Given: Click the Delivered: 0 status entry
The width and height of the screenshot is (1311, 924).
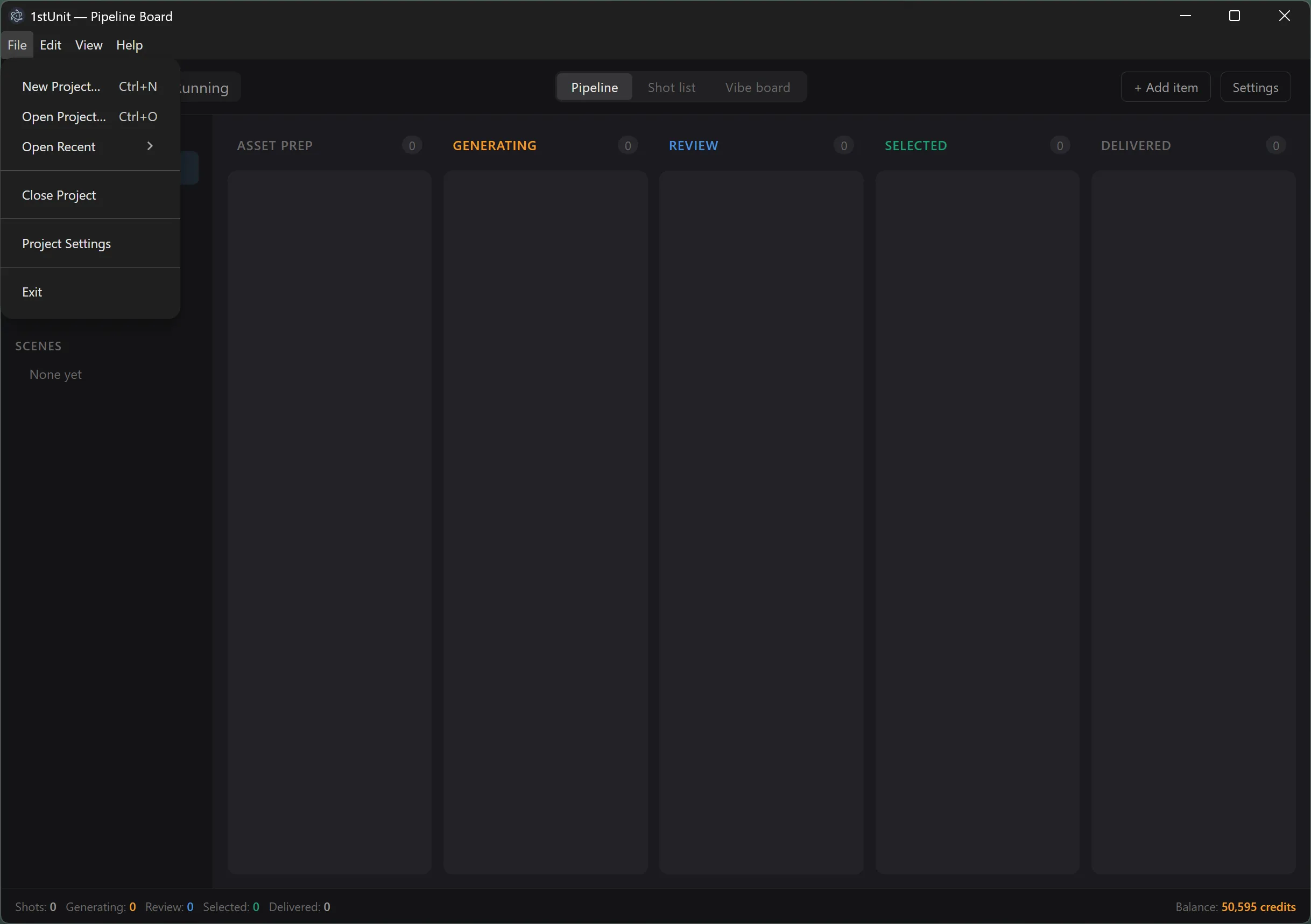Looking at the screenshot, I should [299, 907].
